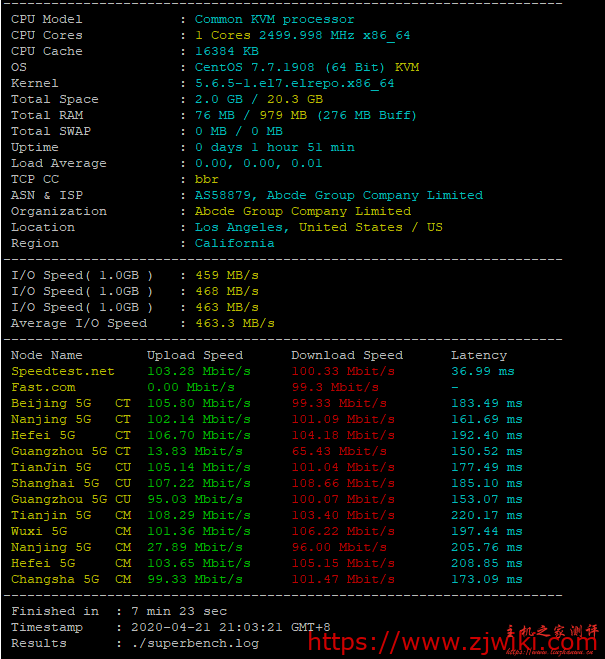Click the Node Name column header
The height and width of the screenshot is (659, 605).
47,355
